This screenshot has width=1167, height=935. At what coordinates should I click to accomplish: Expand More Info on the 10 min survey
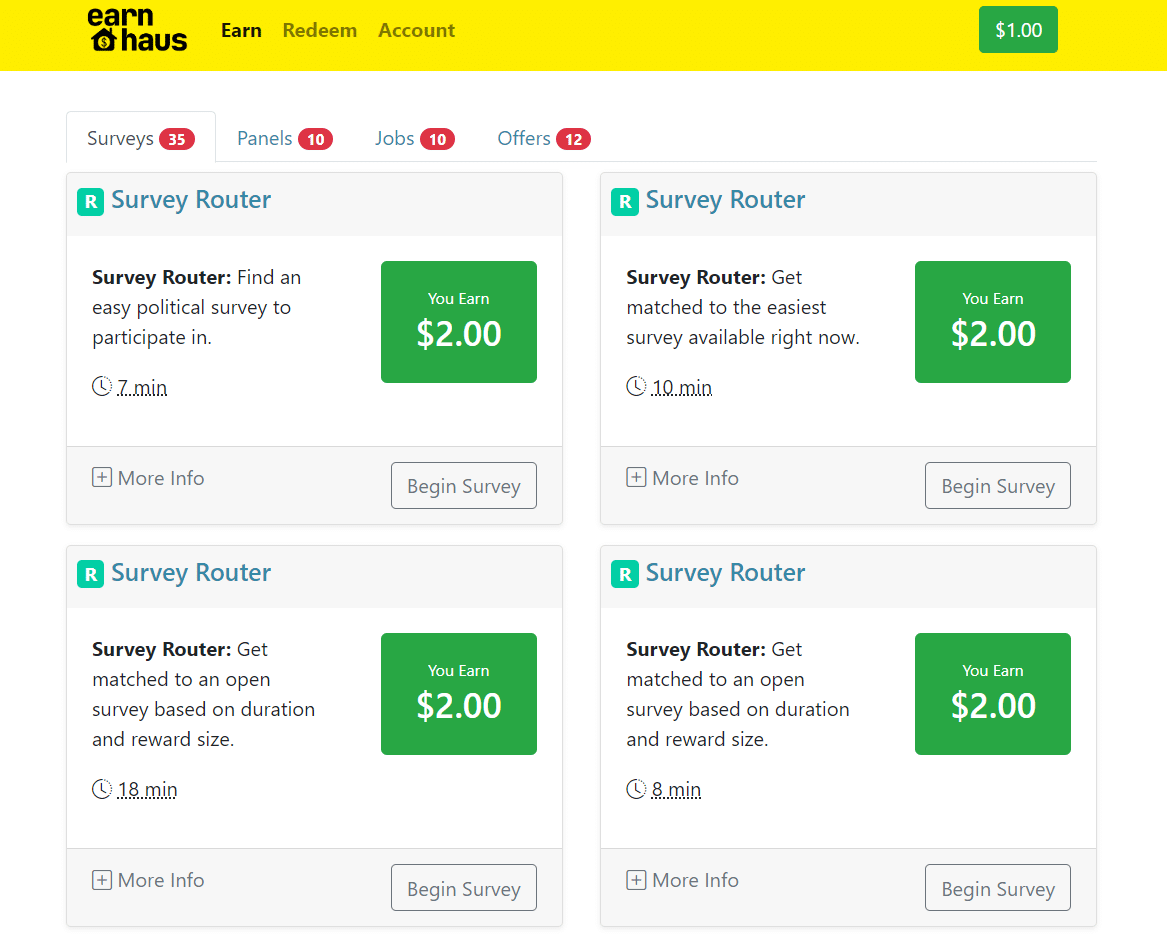pos(683,478)
